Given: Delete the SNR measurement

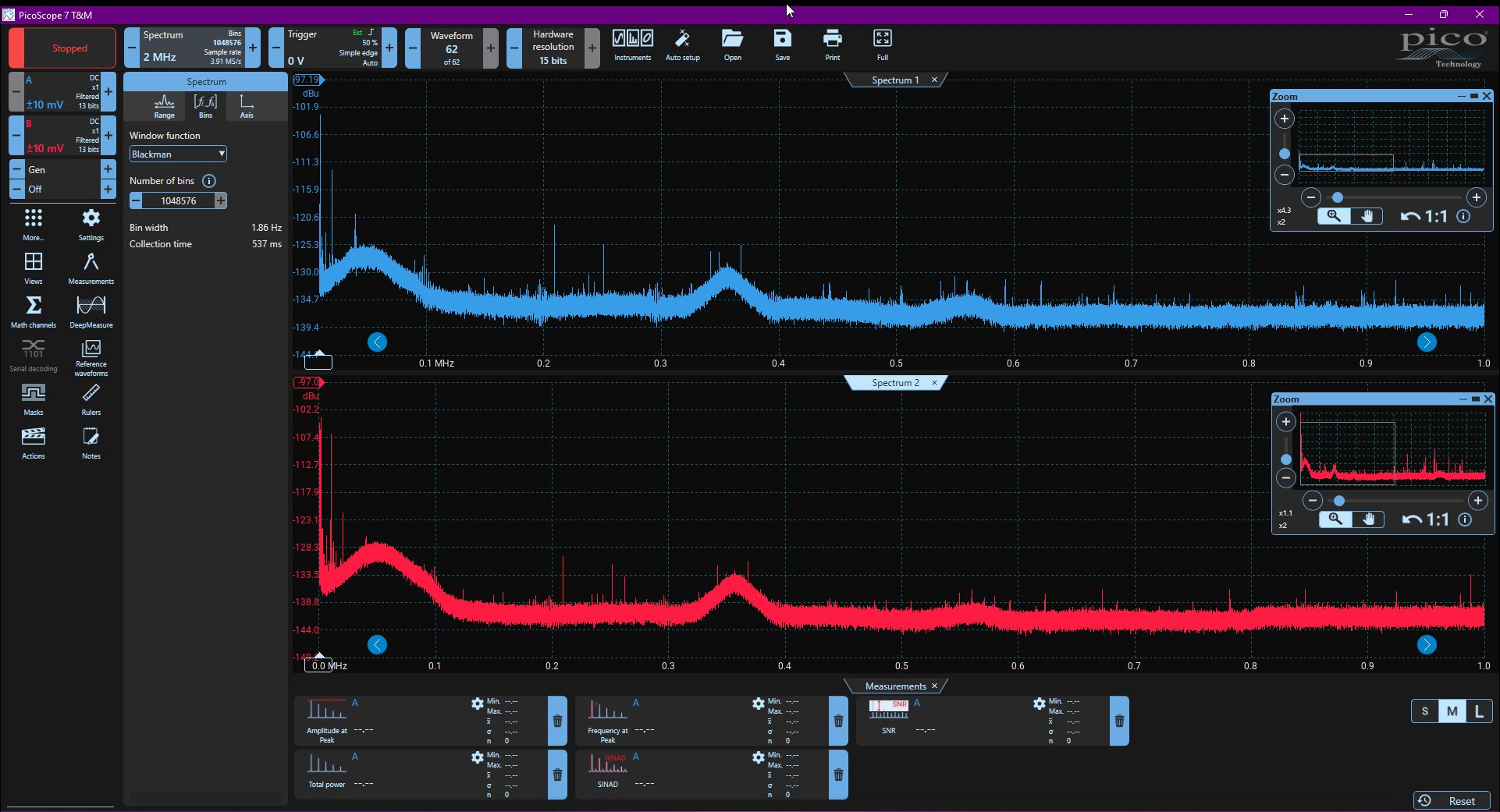Looking at the screenshot, I should (1119, 721).
